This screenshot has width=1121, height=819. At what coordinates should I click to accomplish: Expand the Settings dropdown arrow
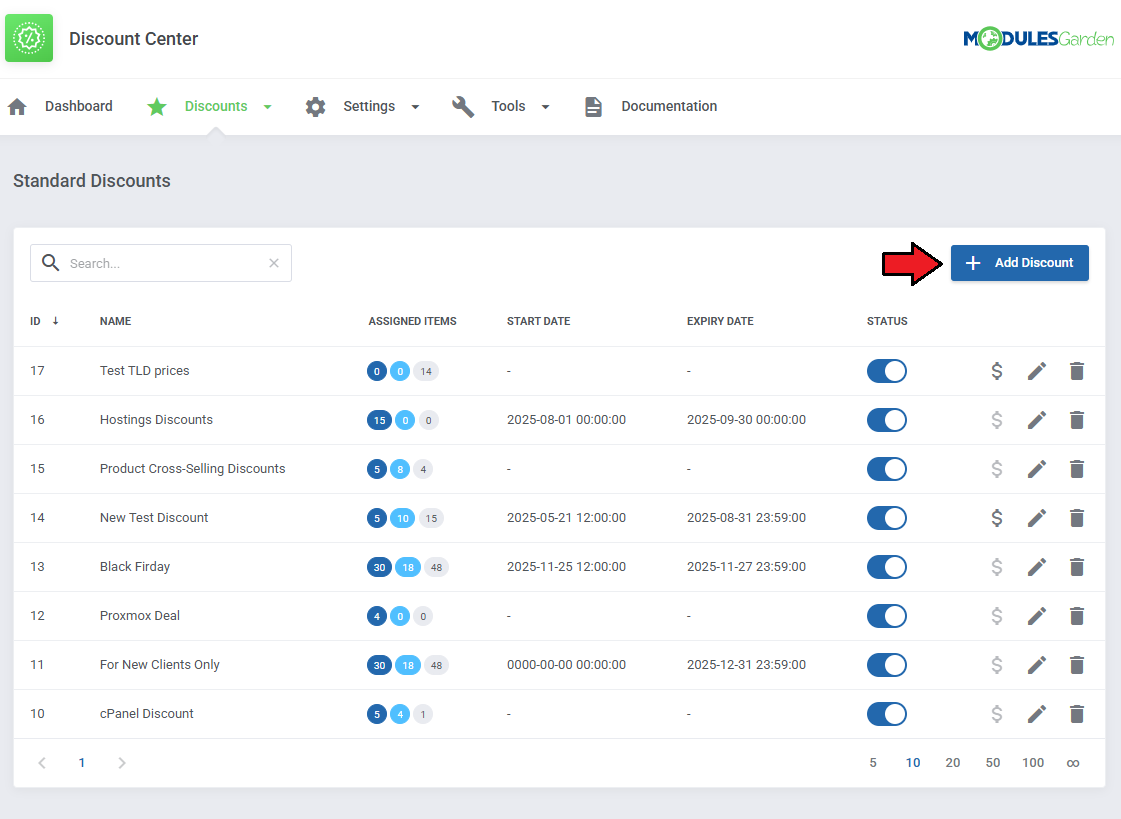click(415, 107)
